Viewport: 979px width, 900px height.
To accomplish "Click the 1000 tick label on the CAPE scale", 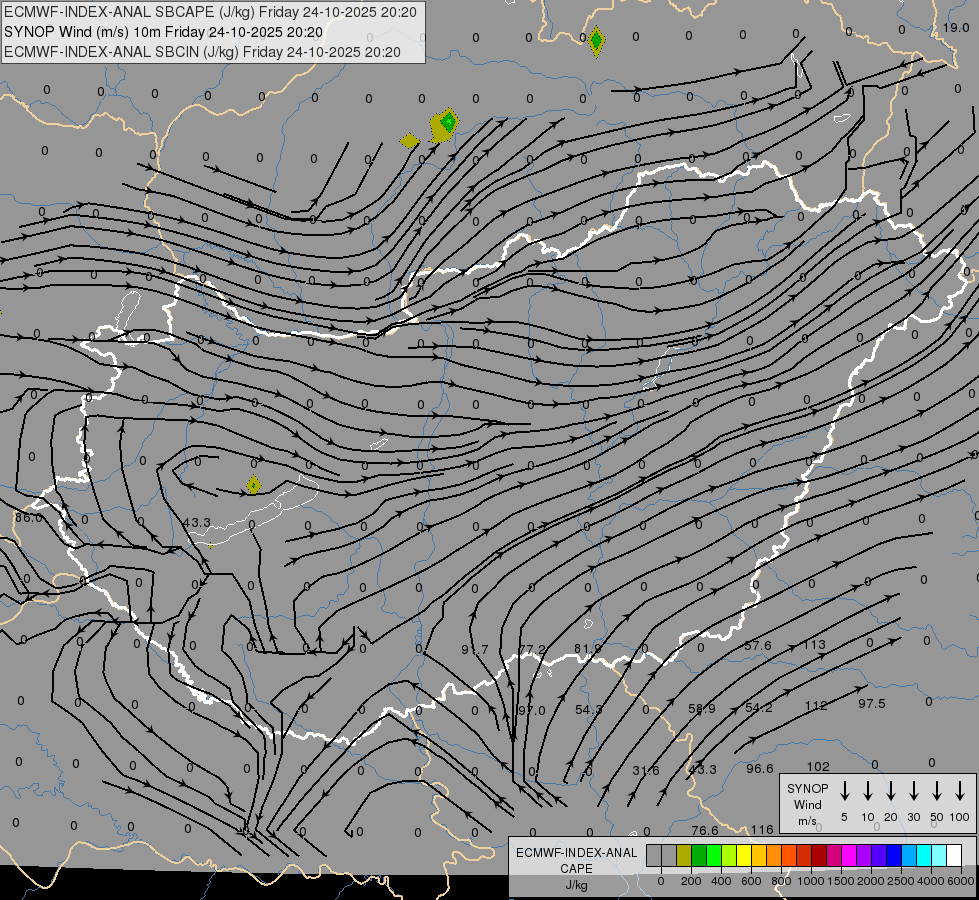I will [811, 881].
